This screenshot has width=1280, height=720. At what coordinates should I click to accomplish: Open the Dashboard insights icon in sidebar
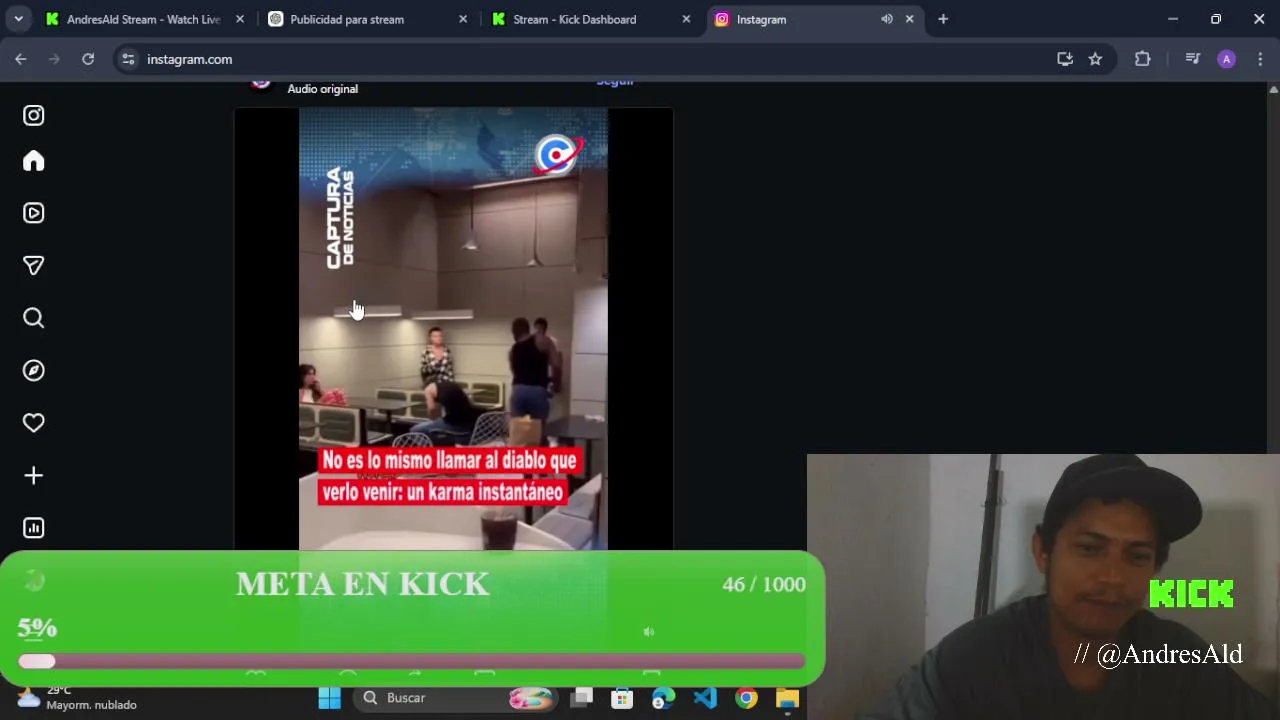click(x=34, y=528)
